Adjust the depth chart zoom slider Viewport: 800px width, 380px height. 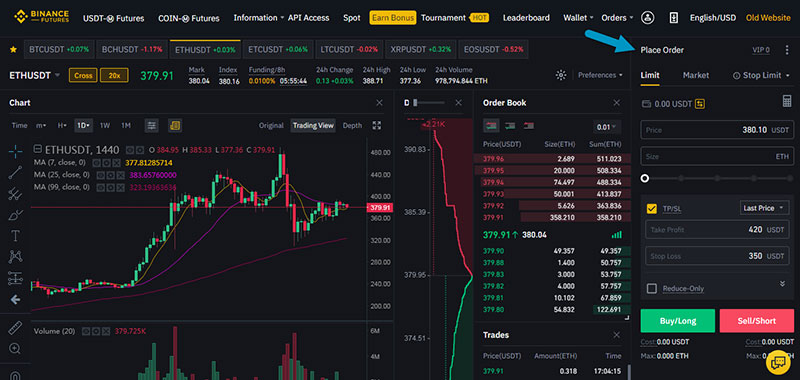[416, 103]
